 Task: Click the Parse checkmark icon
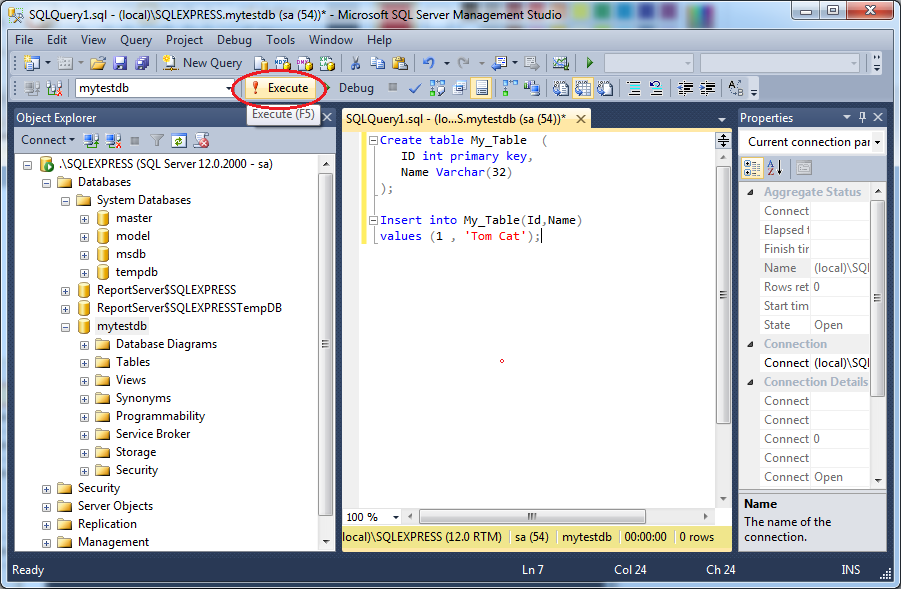414,88
